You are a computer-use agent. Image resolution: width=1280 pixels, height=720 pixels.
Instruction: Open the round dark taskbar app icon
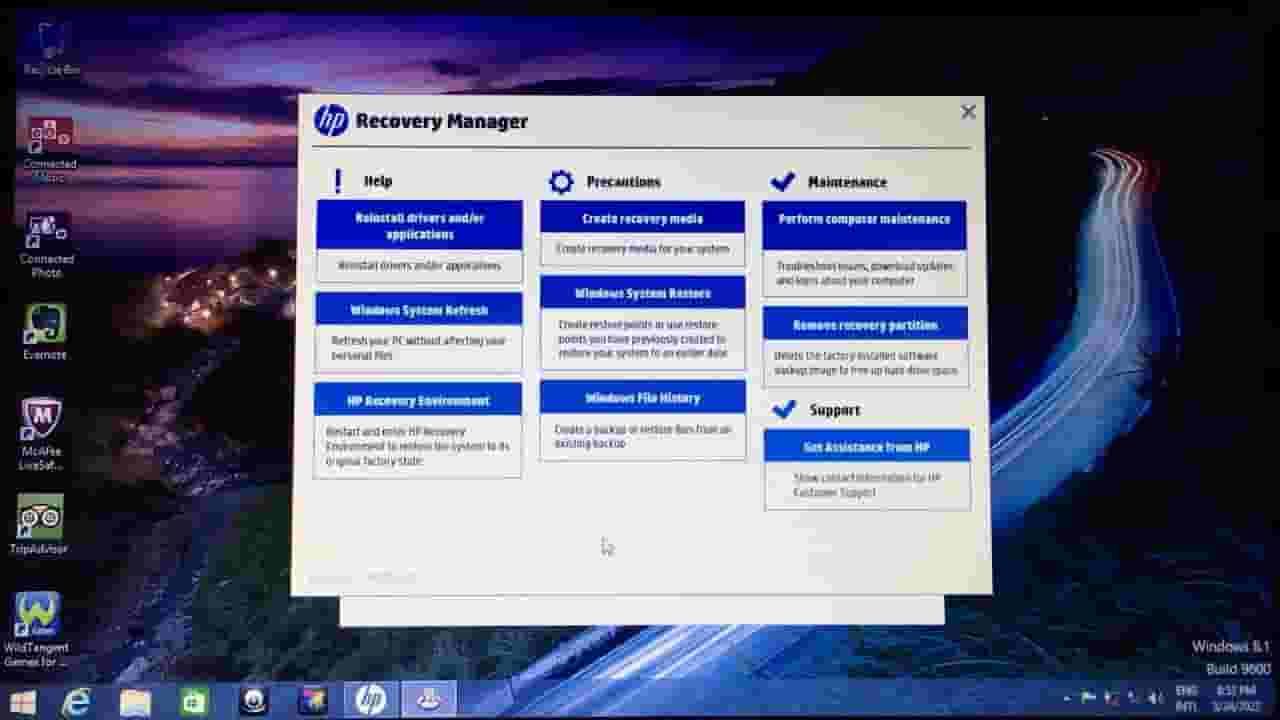click(254, 701)
